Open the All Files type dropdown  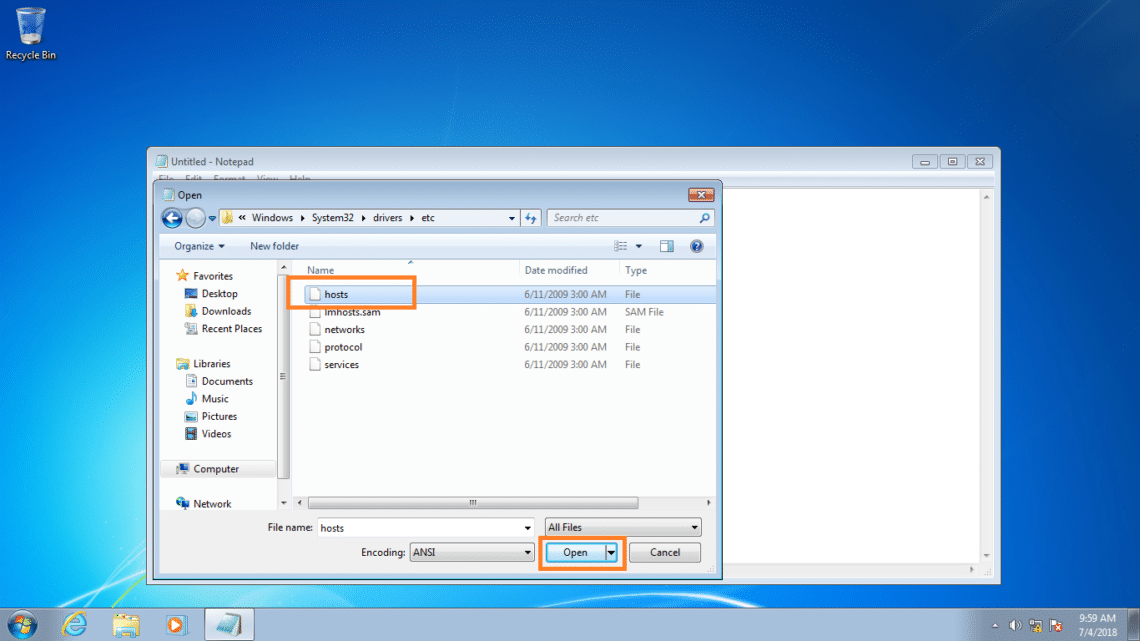tap(623, 528)
